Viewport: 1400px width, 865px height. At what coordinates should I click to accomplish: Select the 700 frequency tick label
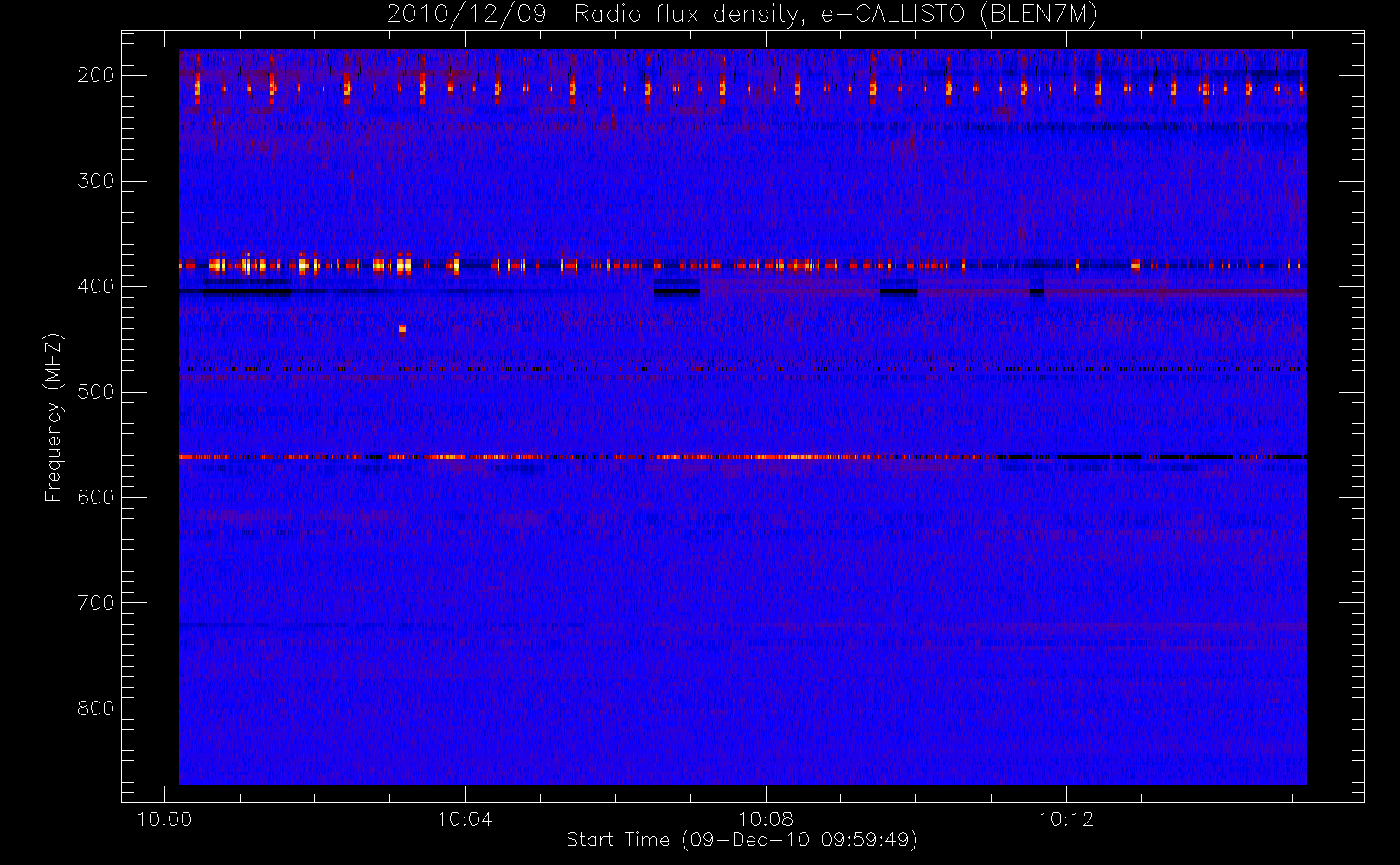click(x=96, y=603)
